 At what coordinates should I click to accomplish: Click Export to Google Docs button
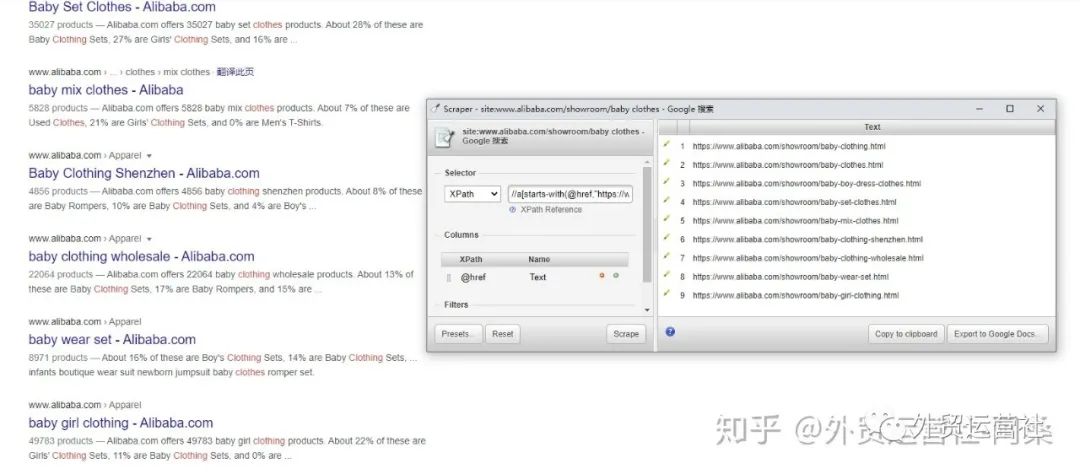coord(997,333)
